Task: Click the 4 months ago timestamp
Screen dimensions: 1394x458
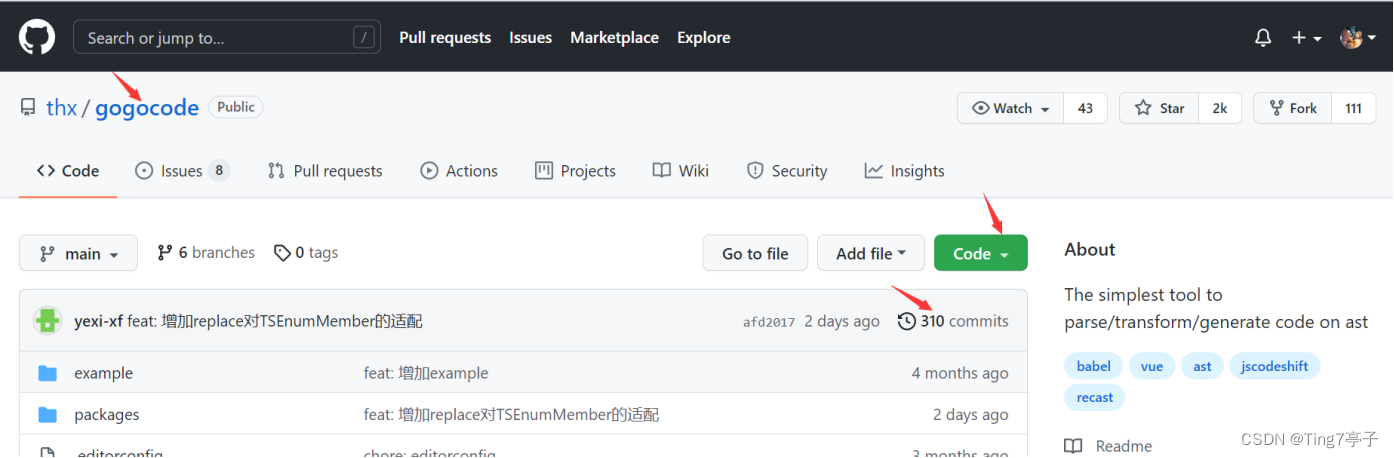Action: [x=960, y=373]
